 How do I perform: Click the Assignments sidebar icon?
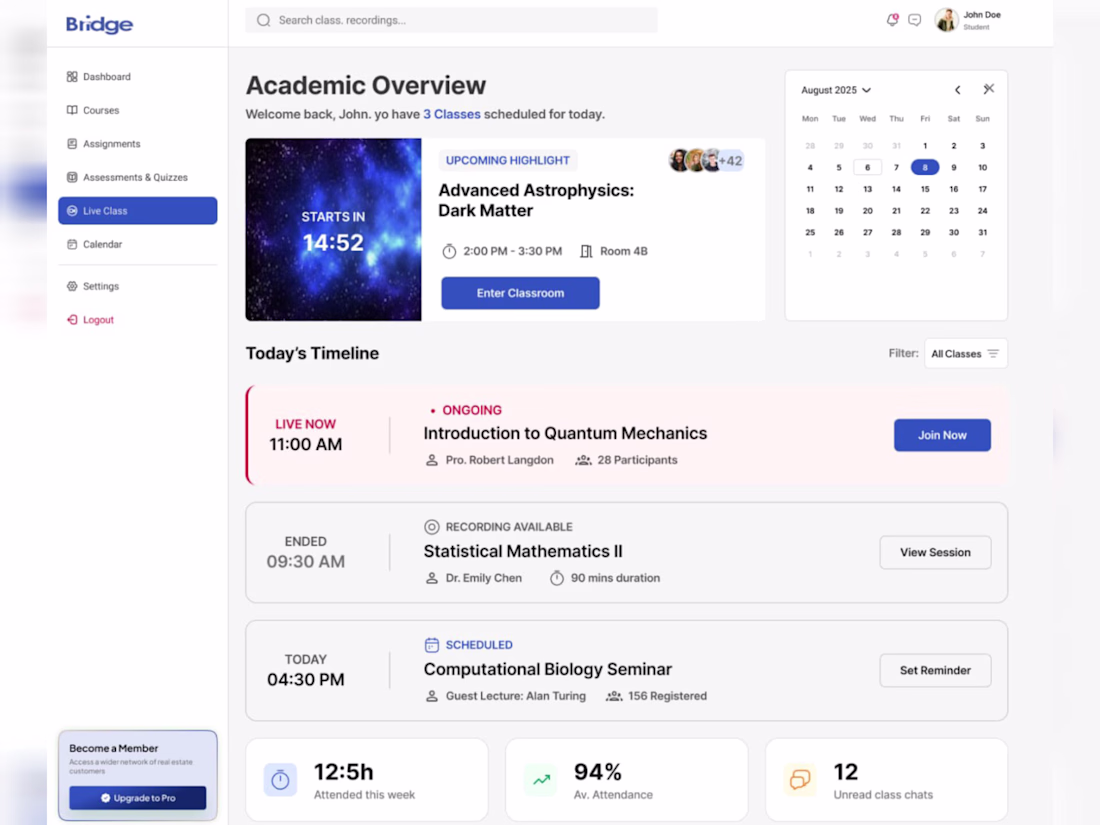[72, 144]
